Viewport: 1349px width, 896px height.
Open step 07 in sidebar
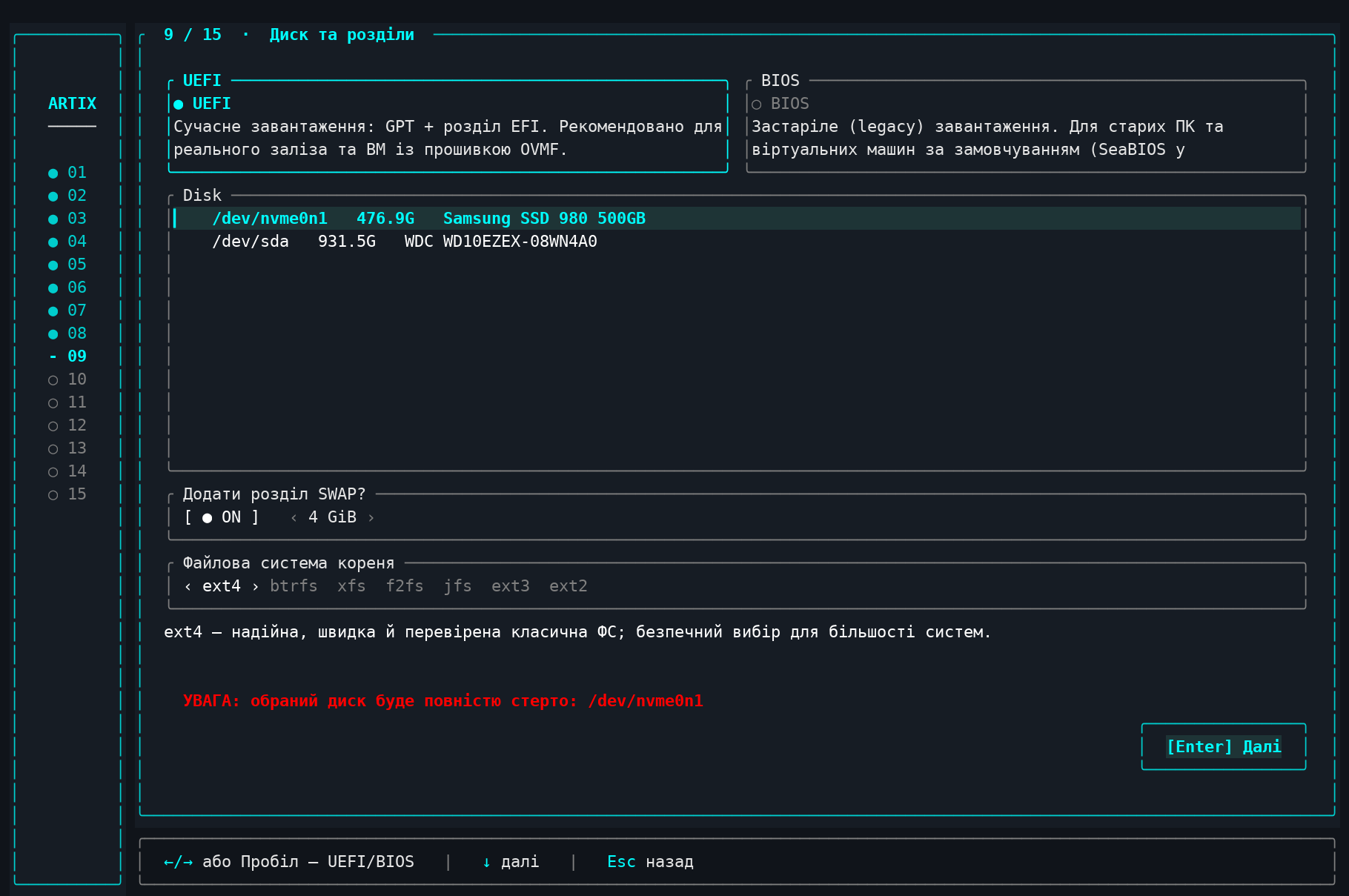[x=67, y=311]
